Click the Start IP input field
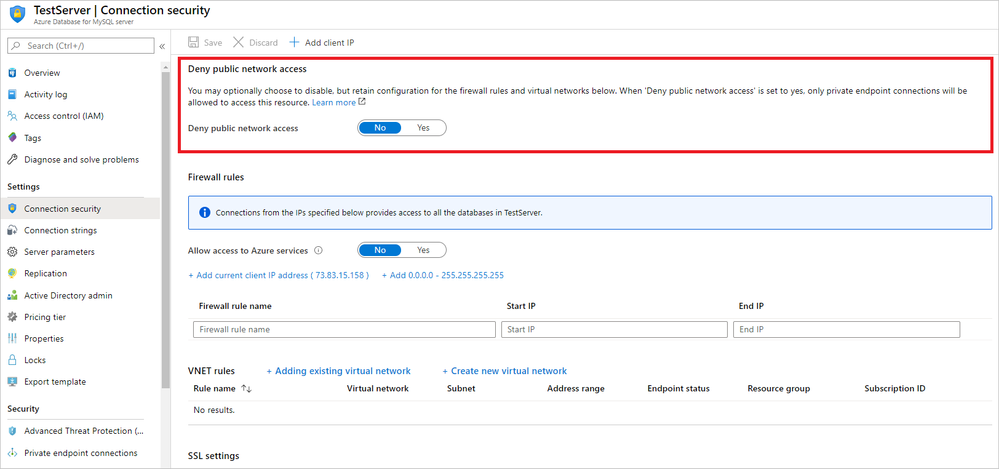Image resolution: width=999 pixels, height=469 pixels. (614, 329)
